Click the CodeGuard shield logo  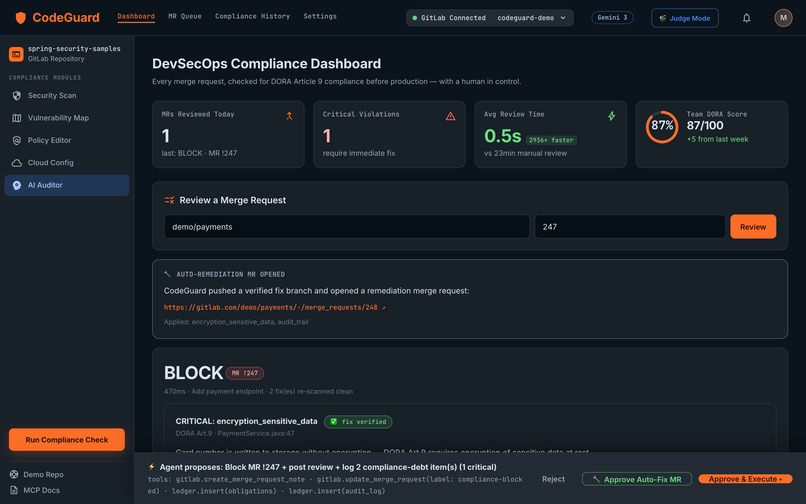coord(21,18)
